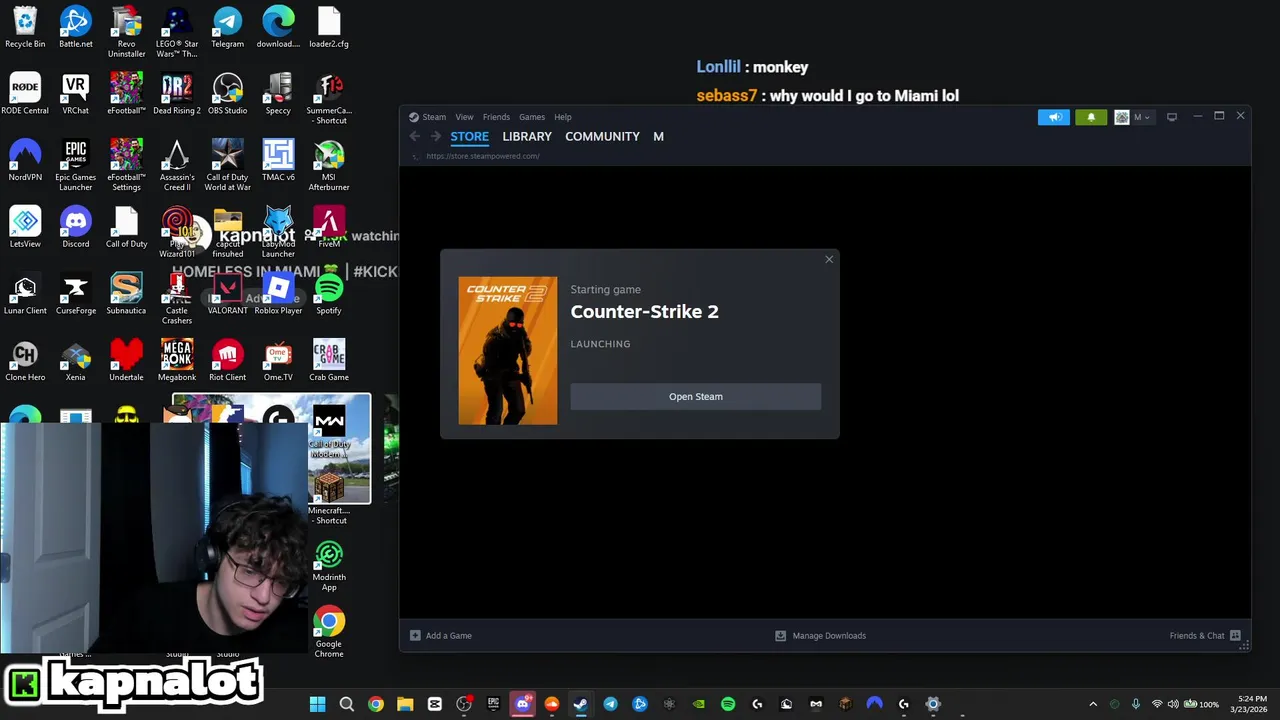This screenshot has width=1280, height=720.
Task: Open File Explorer from the taskbar
Action: 405,704
